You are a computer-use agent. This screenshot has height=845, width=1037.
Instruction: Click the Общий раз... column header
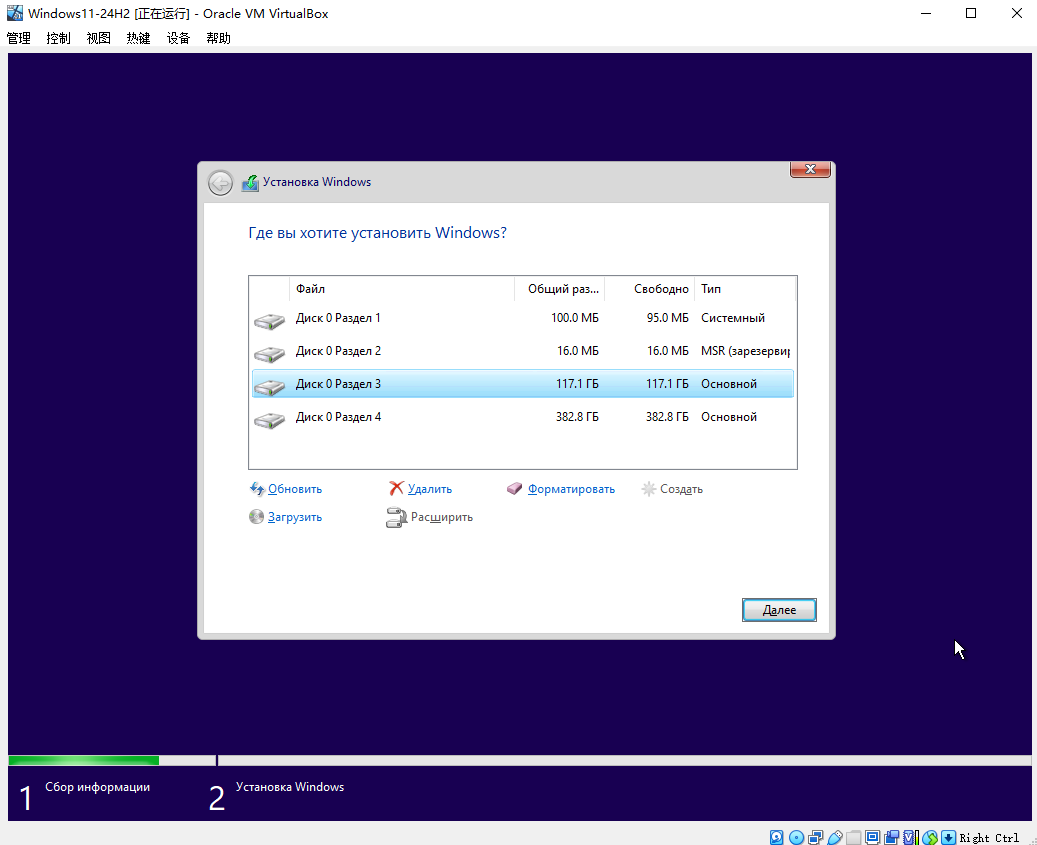click(x=560, y=289)
